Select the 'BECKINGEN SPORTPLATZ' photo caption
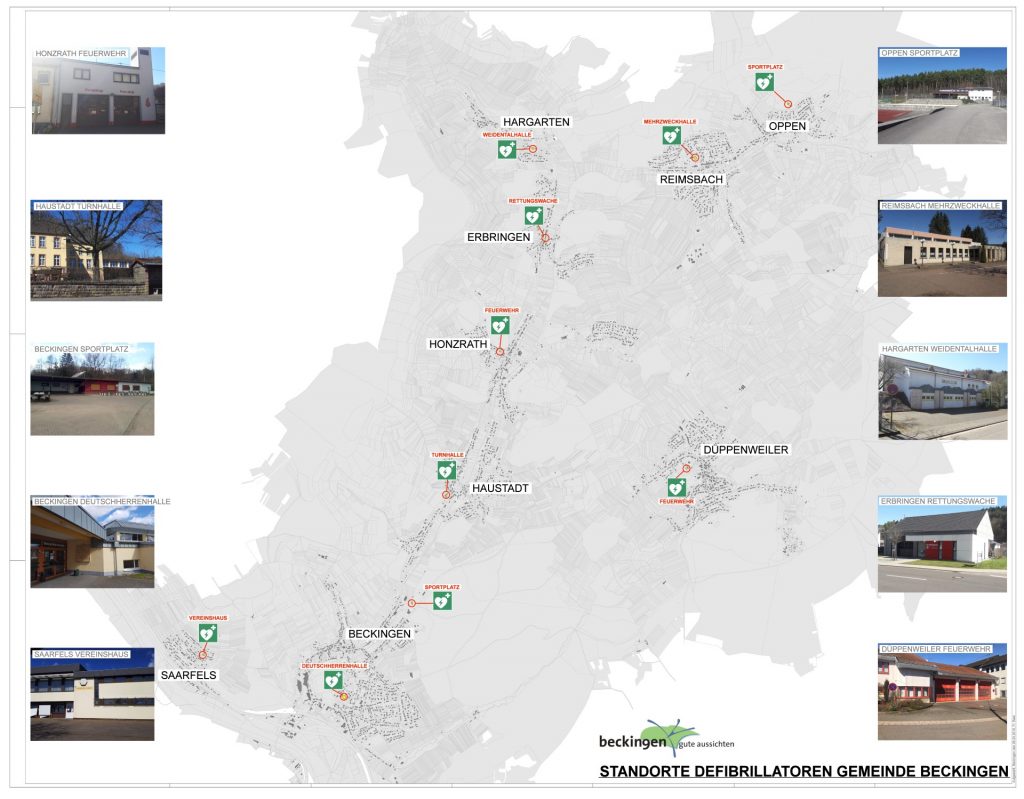Viewport: 1024px width, 799px height. [x=82, y=349]
